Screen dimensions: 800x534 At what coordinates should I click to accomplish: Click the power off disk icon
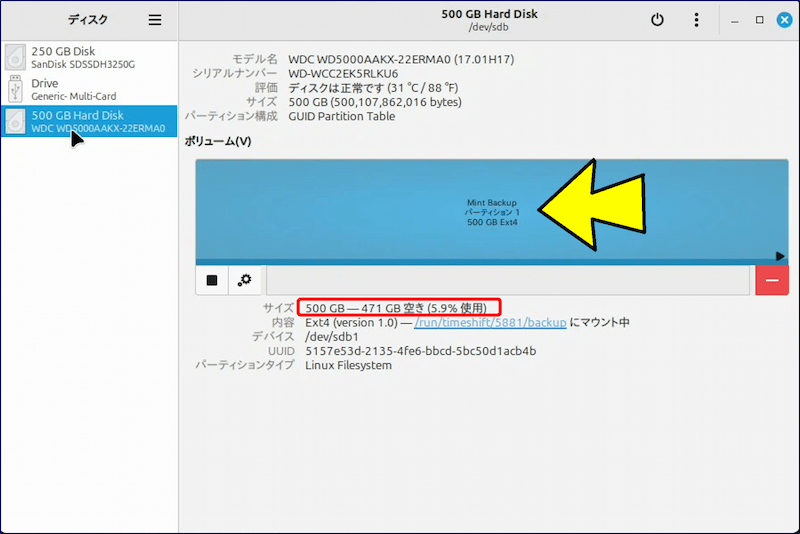[657, 20]
